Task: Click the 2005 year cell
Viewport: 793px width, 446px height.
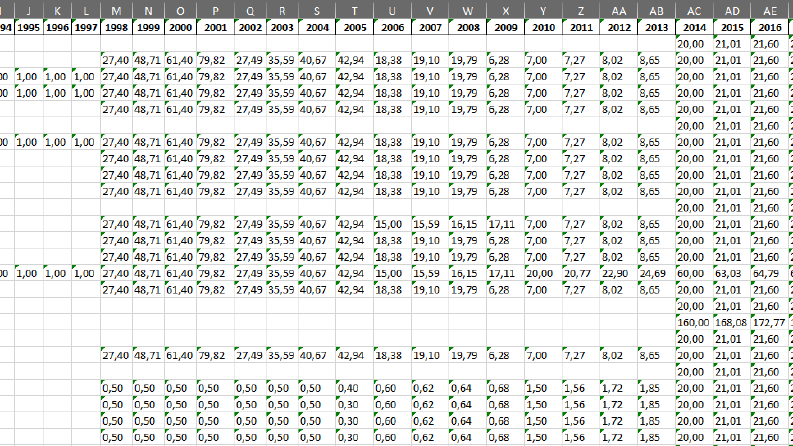Action: click(355, 27)
